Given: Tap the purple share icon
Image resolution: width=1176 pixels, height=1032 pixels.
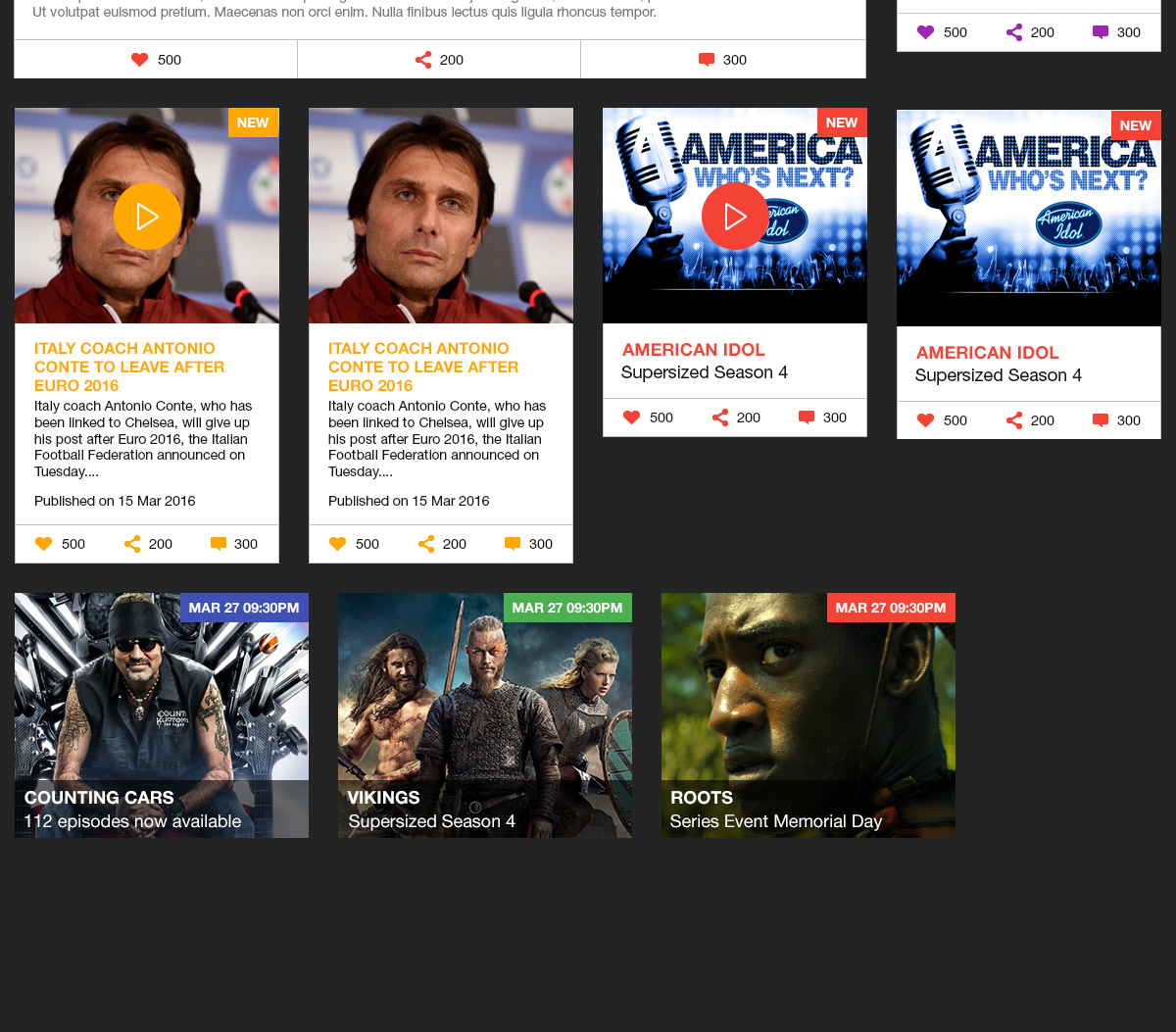Looking at the screenshot, I should (x=1014, y=32).
